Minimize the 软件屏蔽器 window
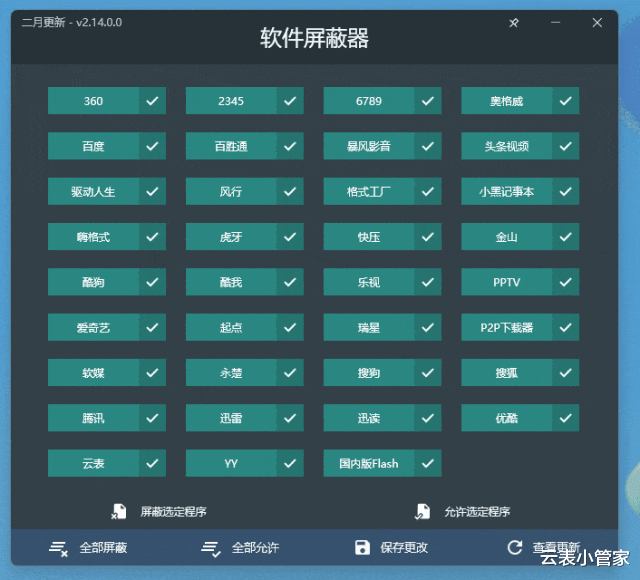The image size is (640, 580). (556, 22)
